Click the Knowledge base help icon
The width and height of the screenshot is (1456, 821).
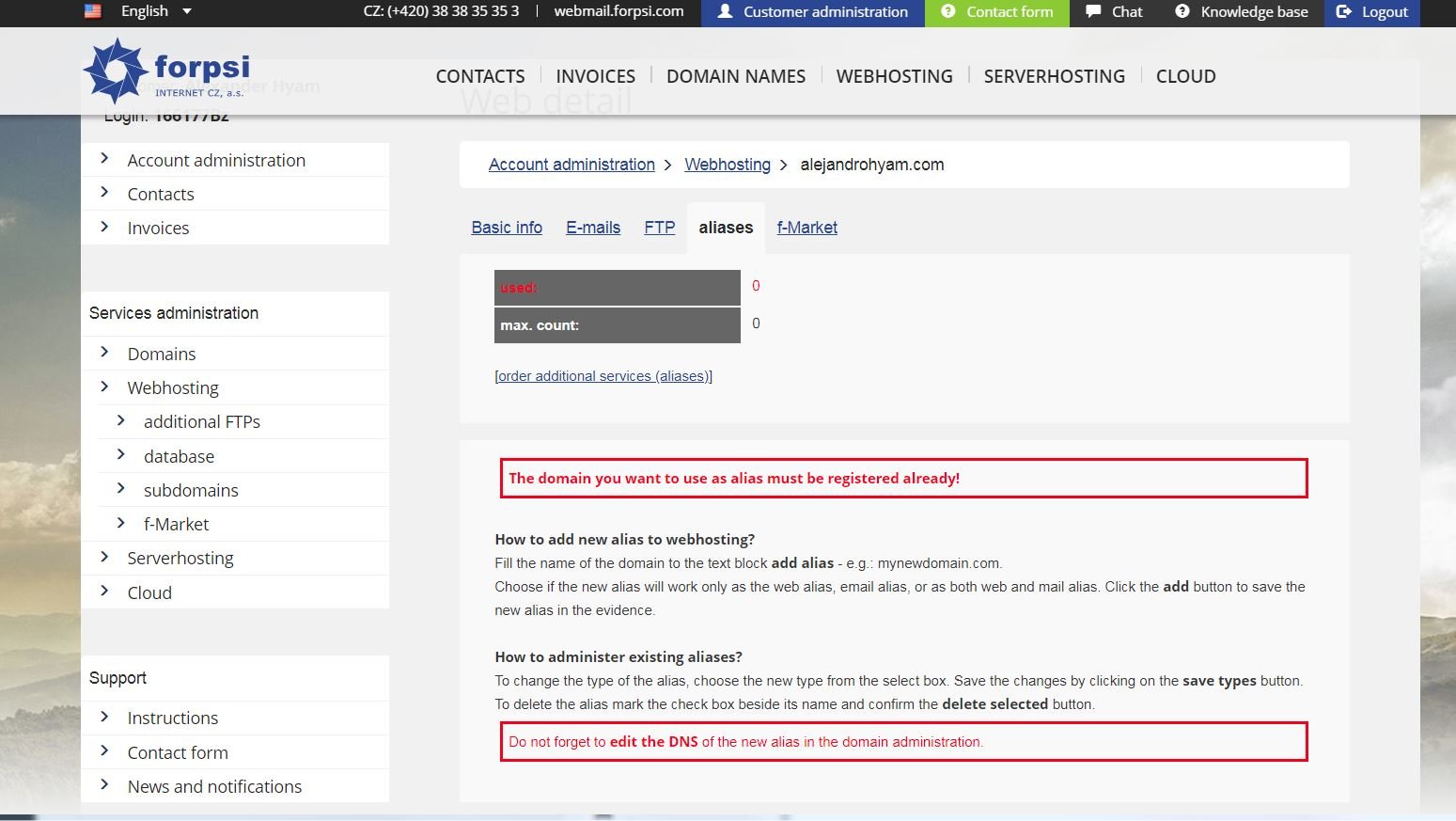(1182, 11)
